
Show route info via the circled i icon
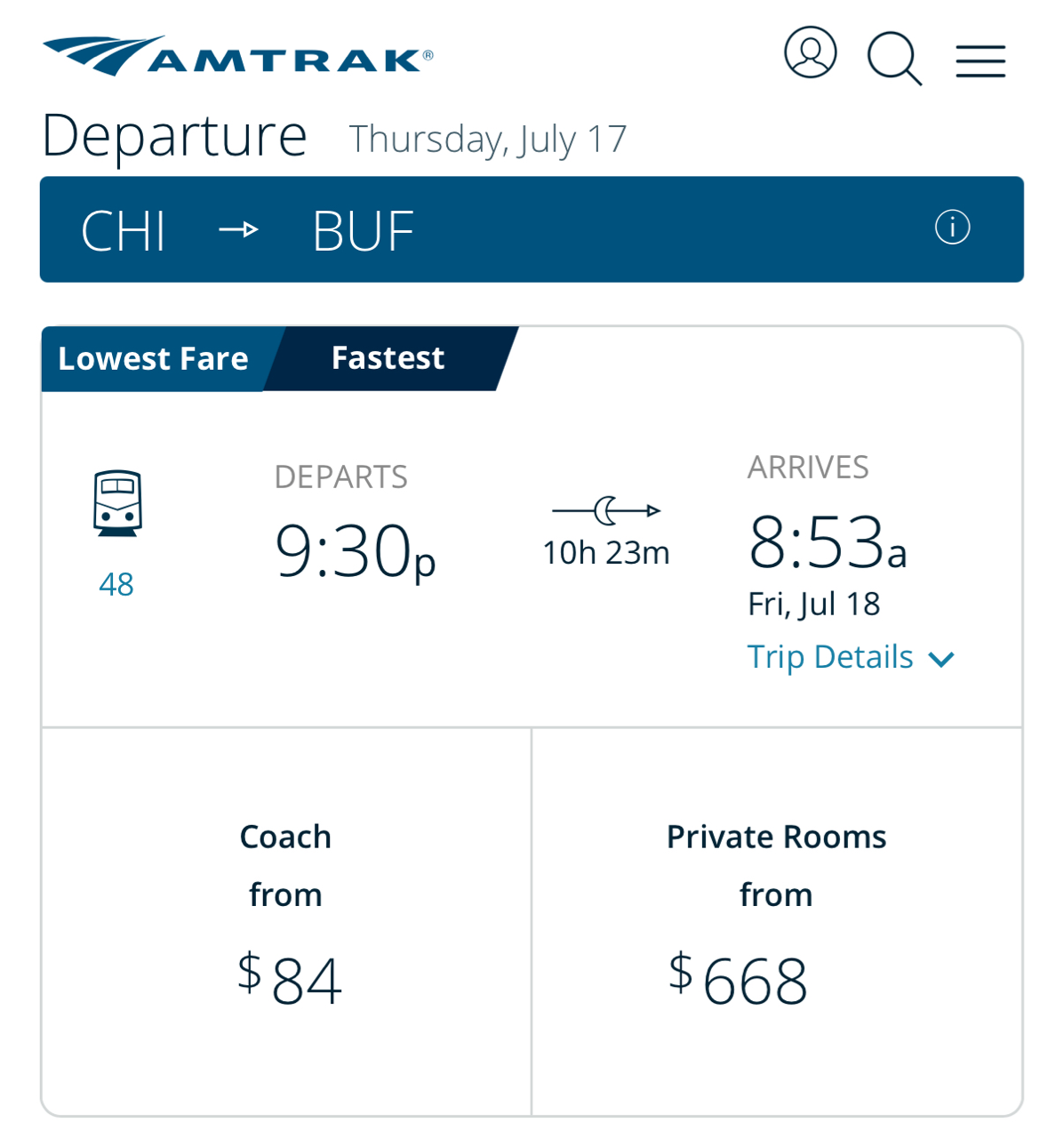pyautogui.click(x=952, y=228)
